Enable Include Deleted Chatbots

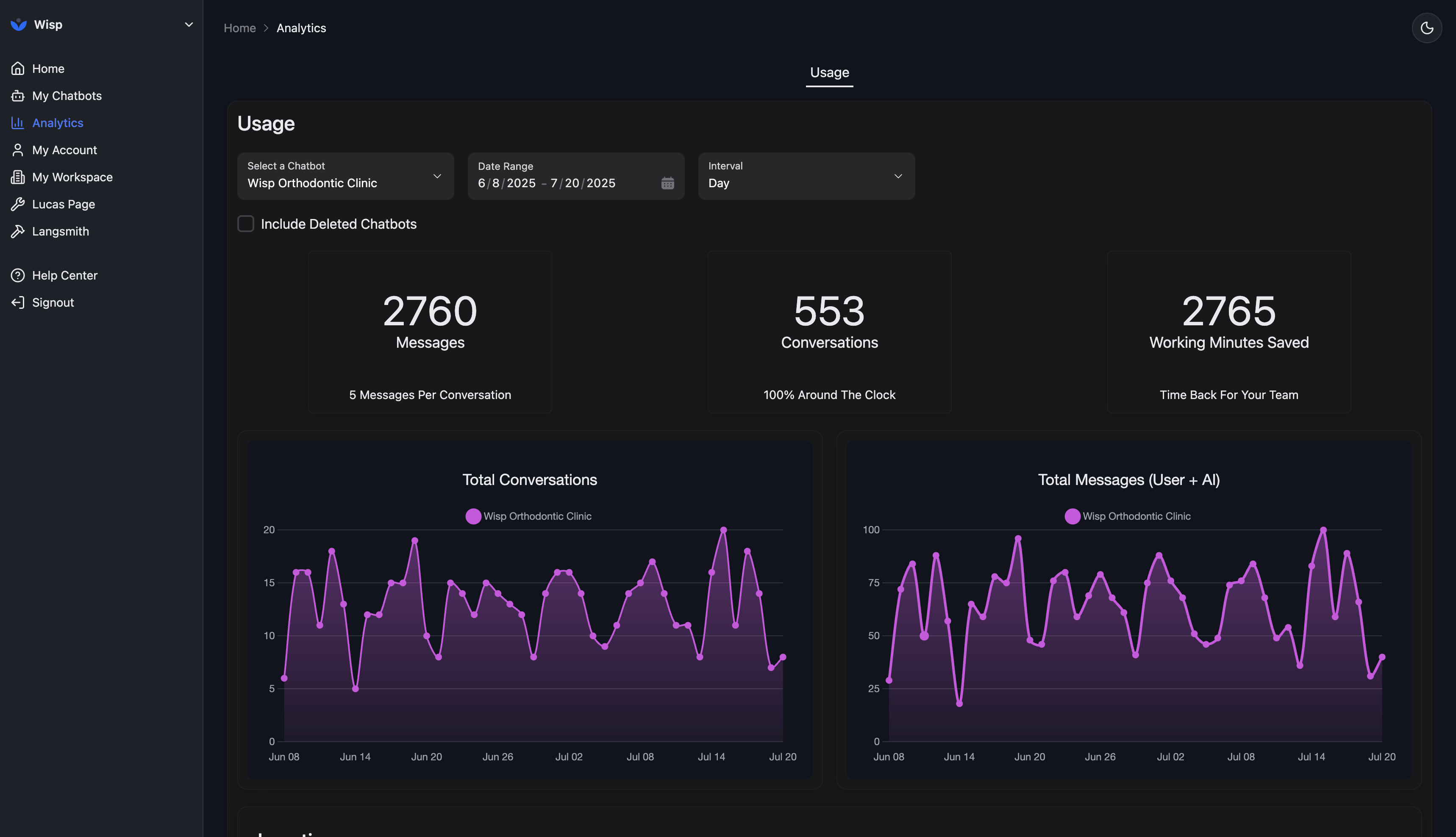point(245,224)
